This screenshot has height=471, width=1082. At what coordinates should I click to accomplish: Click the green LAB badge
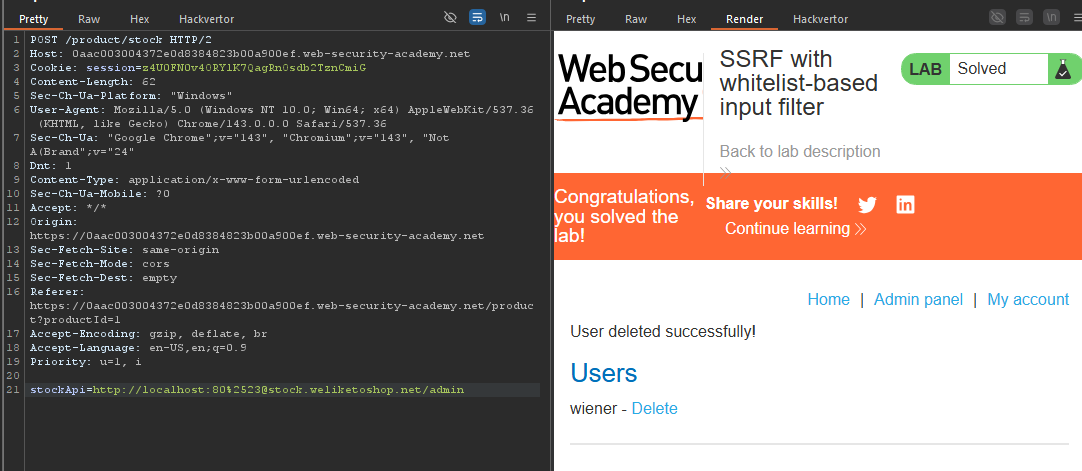point(925,69)
